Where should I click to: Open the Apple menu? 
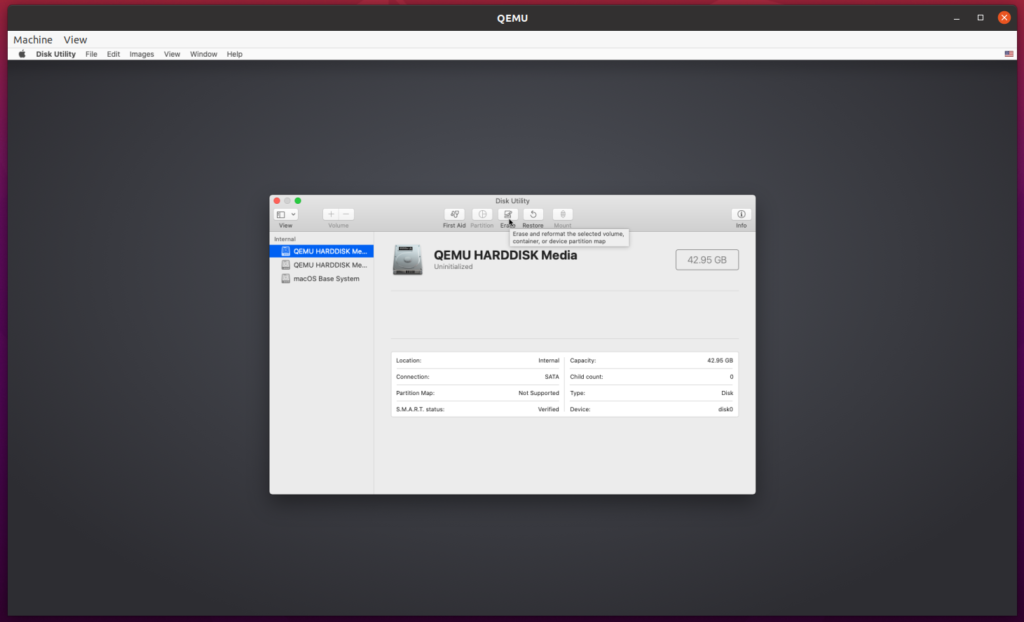[22, 54]
